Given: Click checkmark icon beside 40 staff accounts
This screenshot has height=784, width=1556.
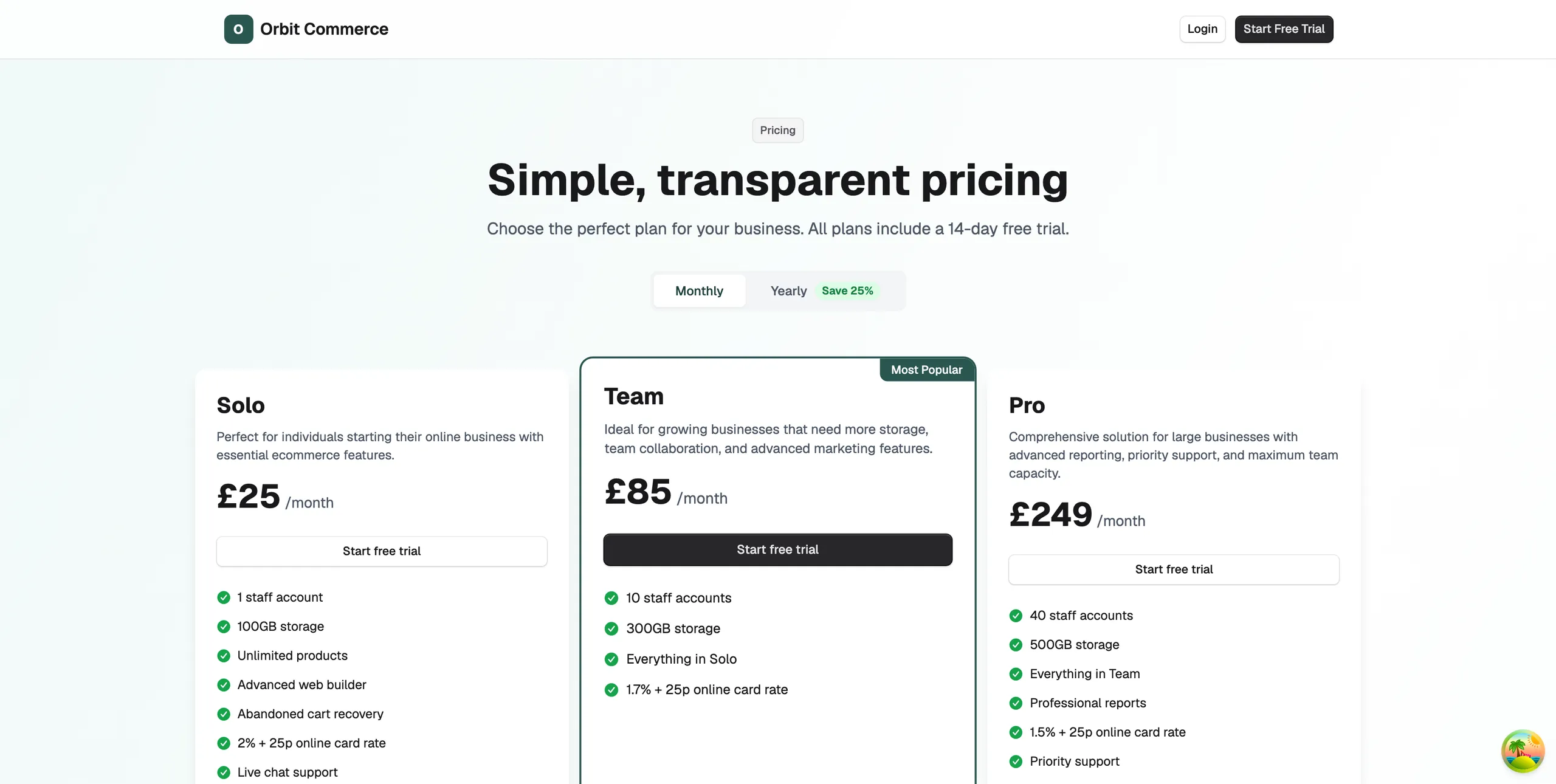Looking at the screenshot, I should [1016, 616].
